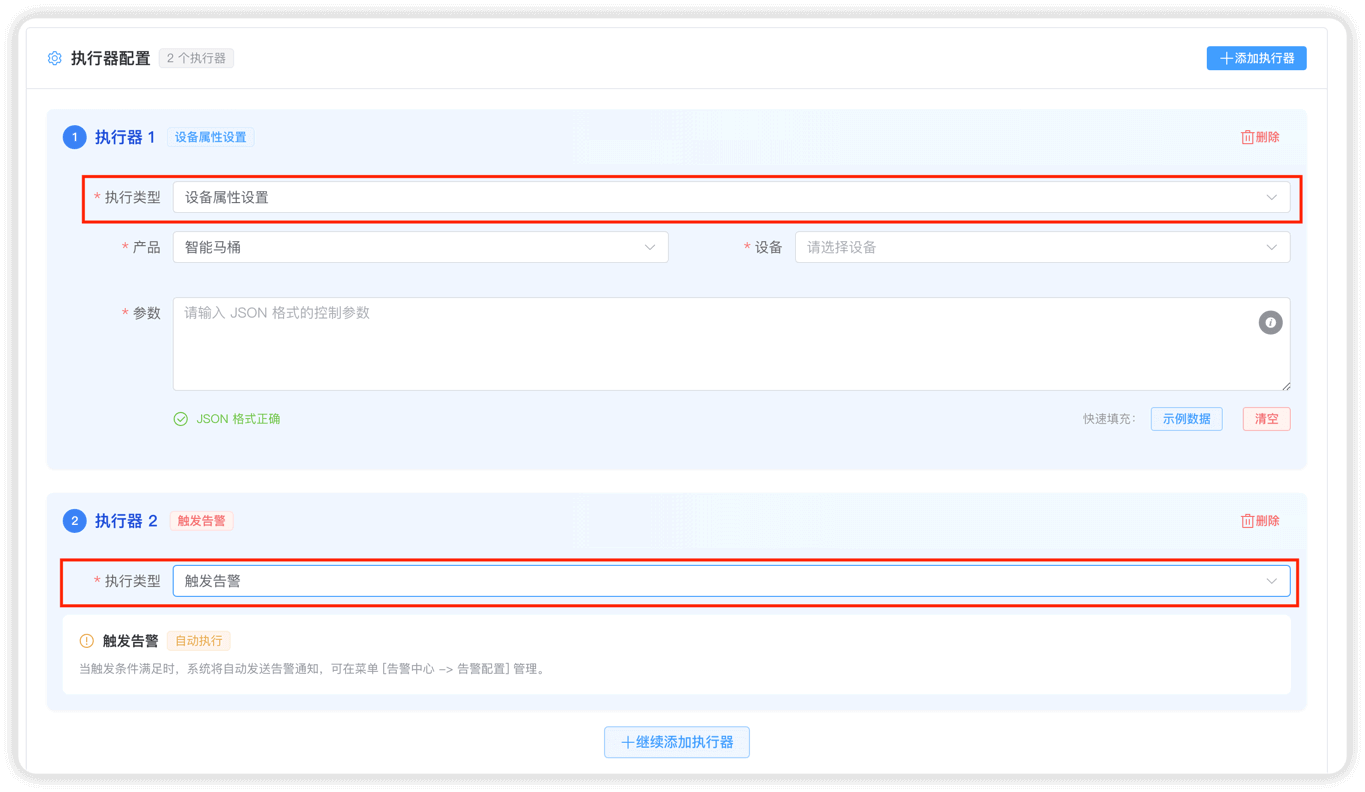Open the 设备 dropdown 请选择设备
This screenshot has width=1365, height=792.
(1041, 247)
